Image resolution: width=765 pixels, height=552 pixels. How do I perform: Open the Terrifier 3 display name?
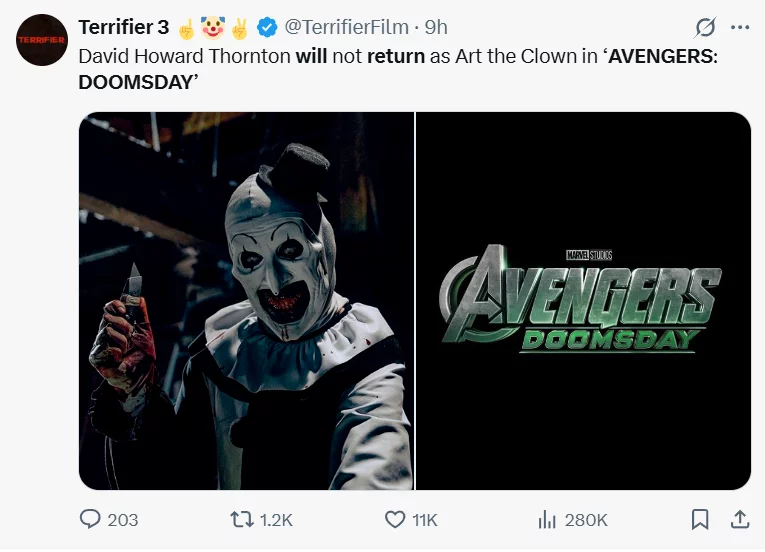click(x=124, y=27)
